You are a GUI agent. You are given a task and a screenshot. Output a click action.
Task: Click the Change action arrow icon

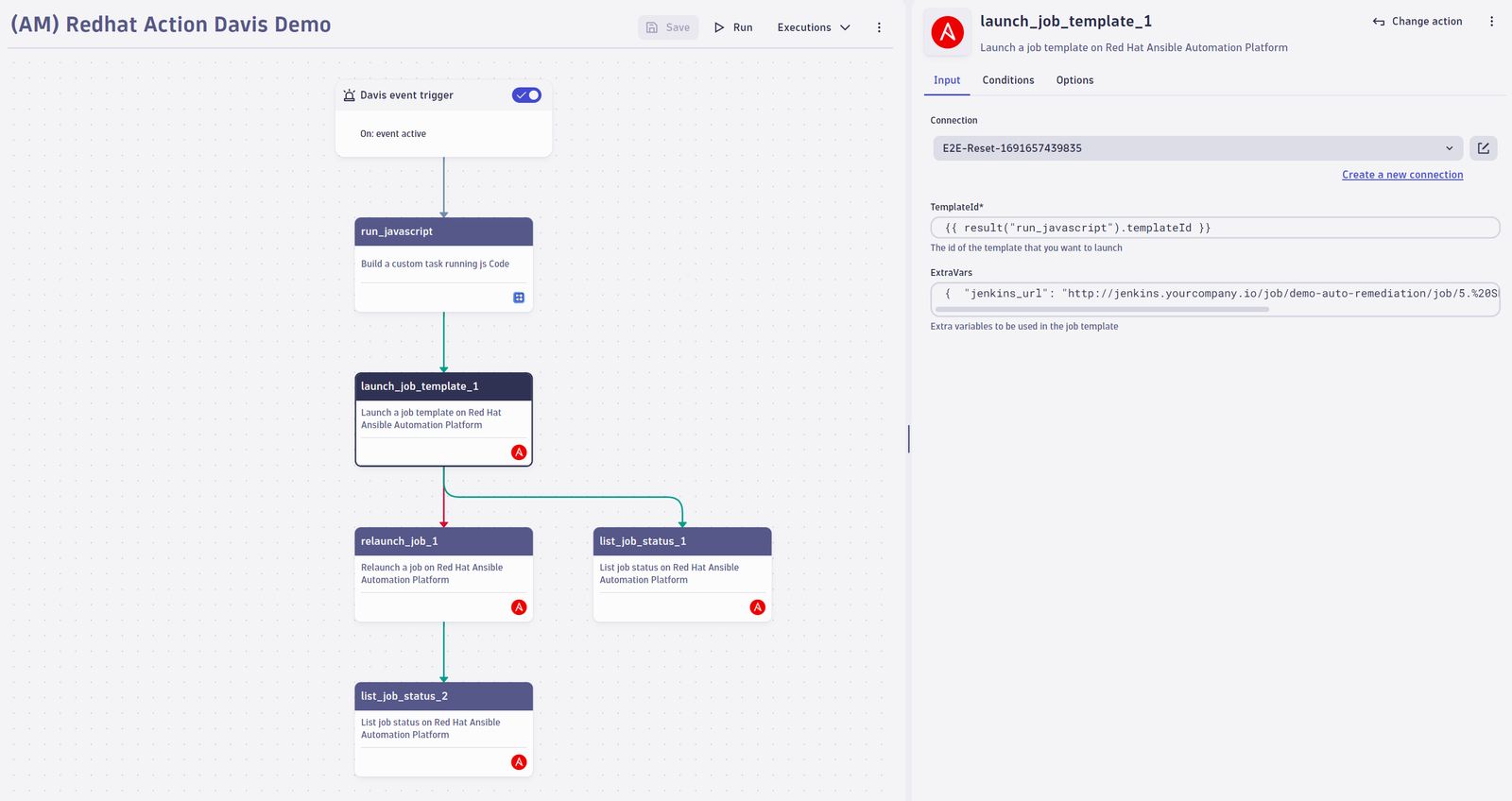pyautogui.click(x=1379, y=22)
